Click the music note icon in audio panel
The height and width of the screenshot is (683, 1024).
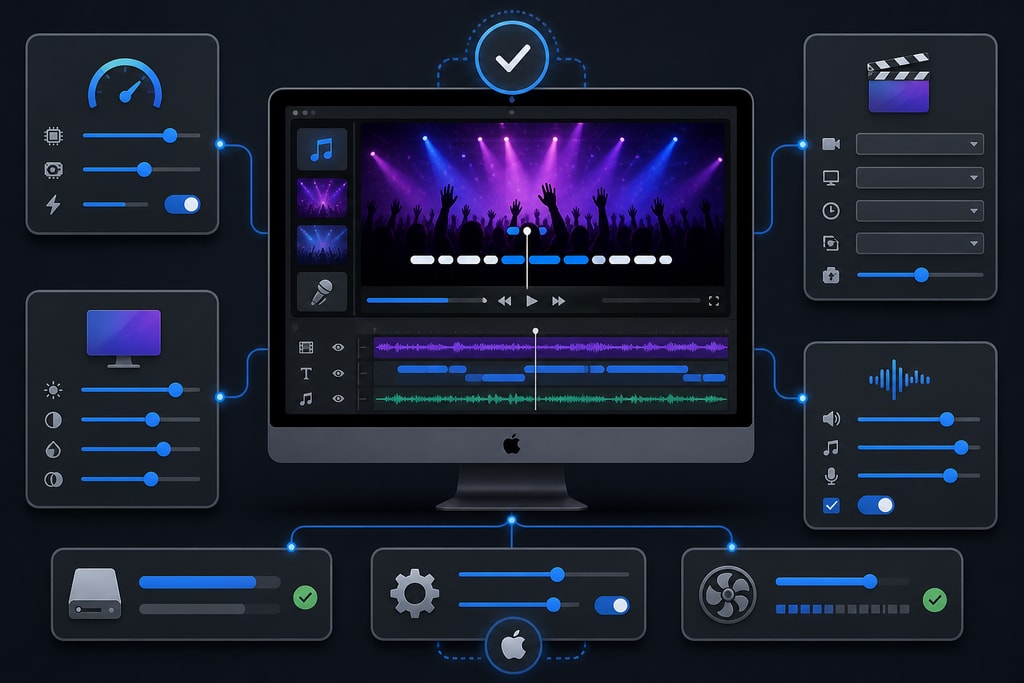(x=831, y=448)
